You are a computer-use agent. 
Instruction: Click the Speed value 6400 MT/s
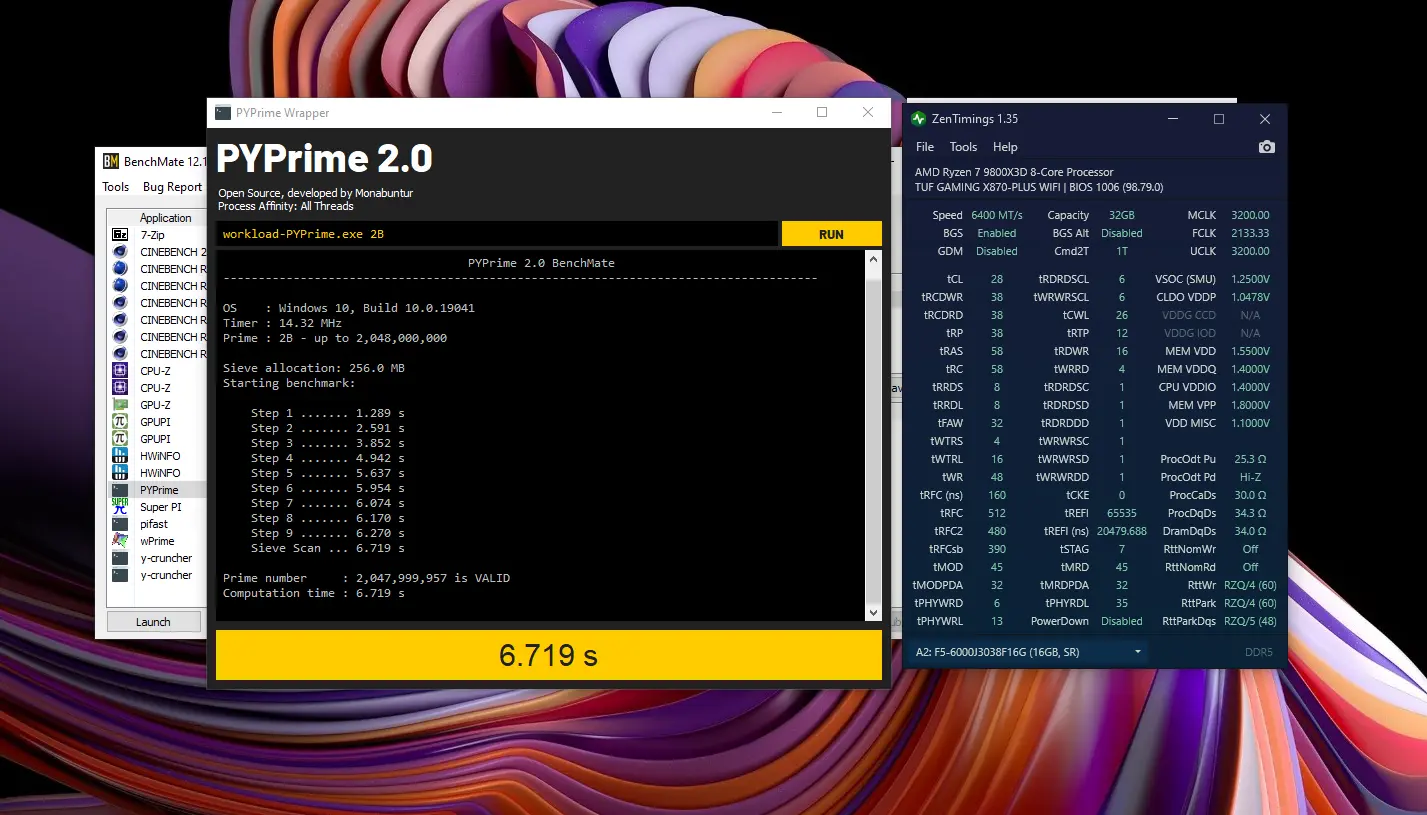(997, 215)
